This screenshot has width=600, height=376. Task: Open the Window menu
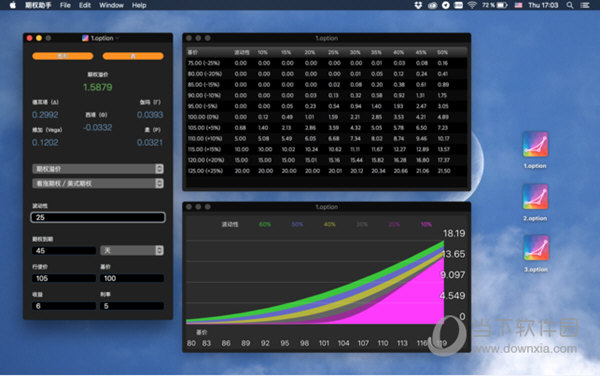coord(111,5)
